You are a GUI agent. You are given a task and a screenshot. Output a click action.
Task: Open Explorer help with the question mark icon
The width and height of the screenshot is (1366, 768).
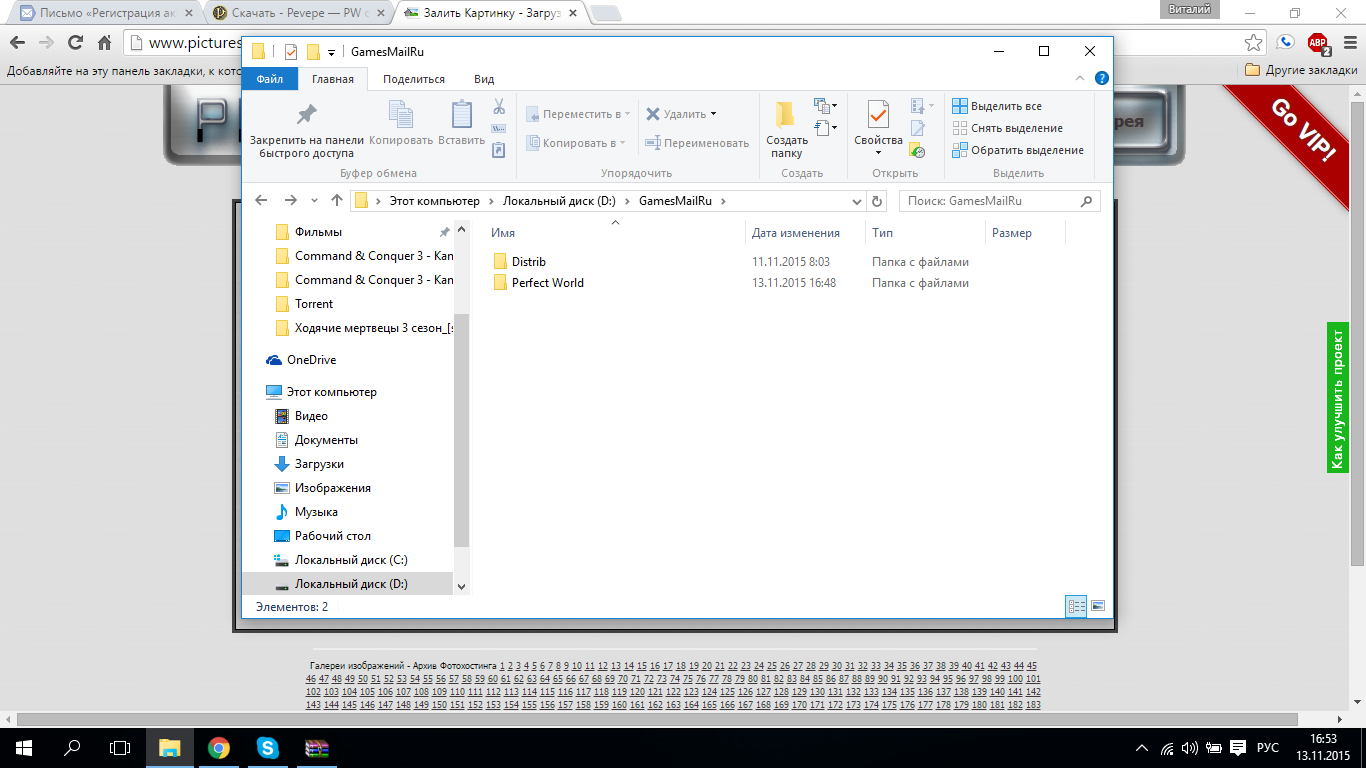[x=1101, y=79]
